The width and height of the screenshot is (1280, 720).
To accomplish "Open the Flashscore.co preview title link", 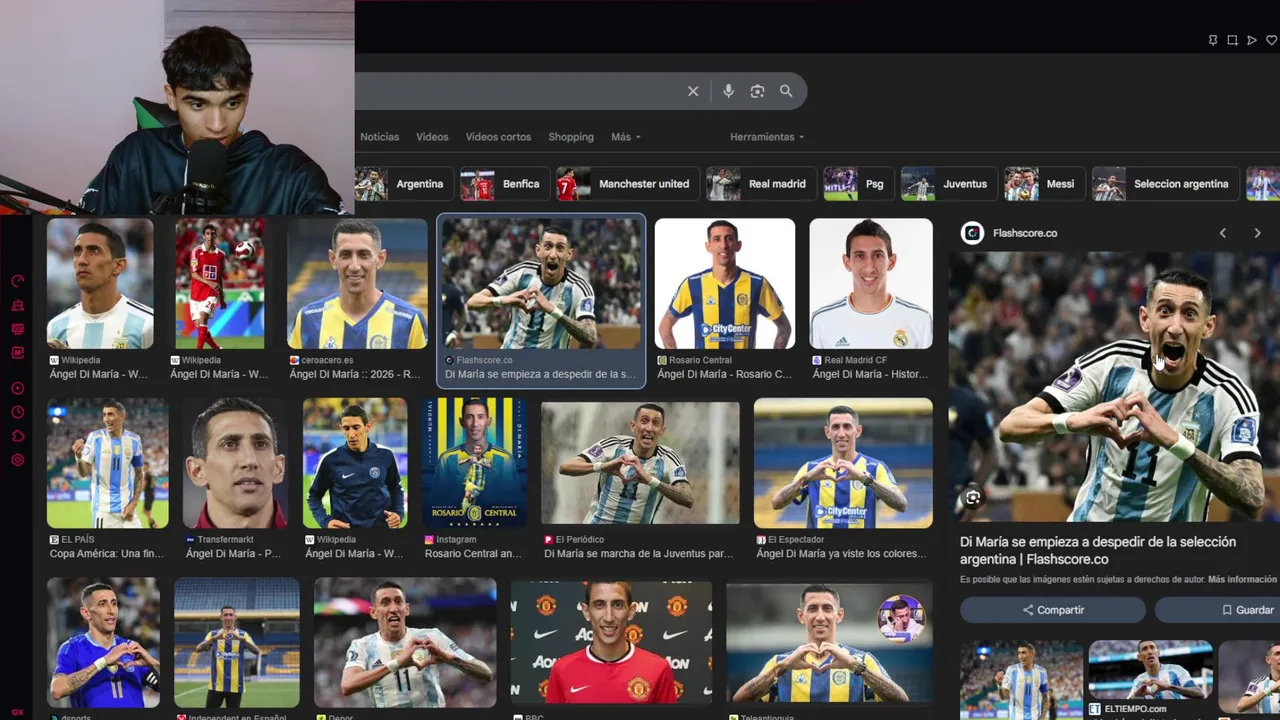I will (1098, 551).
